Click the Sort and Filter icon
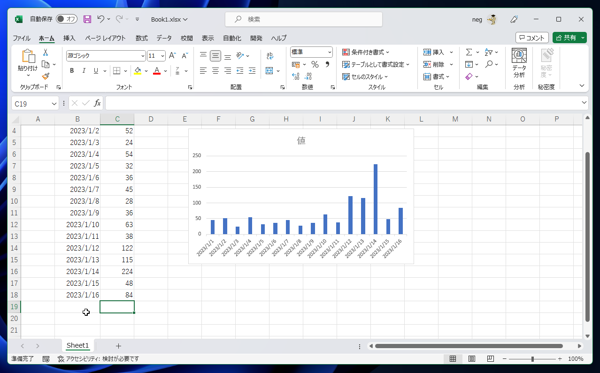Screen dimensions: 600x373 click(489, 52)
